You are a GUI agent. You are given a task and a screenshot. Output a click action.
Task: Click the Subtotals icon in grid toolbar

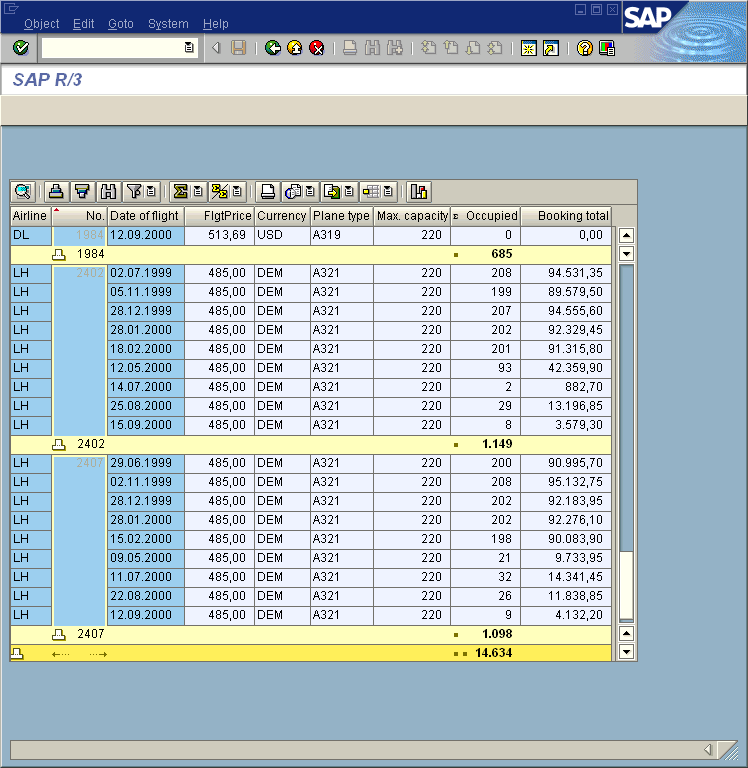pos(219,192)
